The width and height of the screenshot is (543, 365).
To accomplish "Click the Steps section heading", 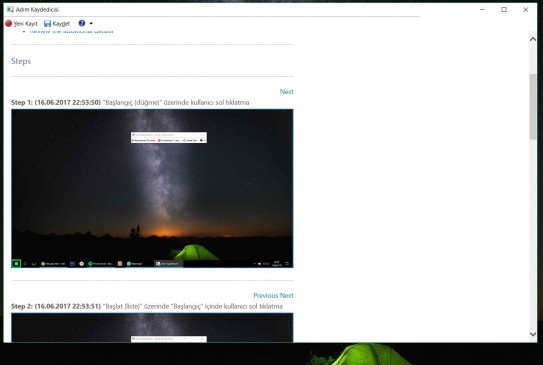I will click(x=21, y=61).
